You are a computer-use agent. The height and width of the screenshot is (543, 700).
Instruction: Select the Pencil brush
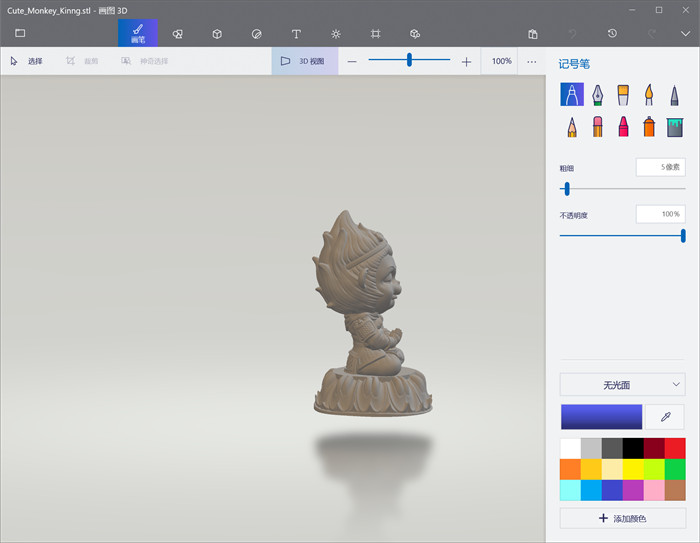572,127
